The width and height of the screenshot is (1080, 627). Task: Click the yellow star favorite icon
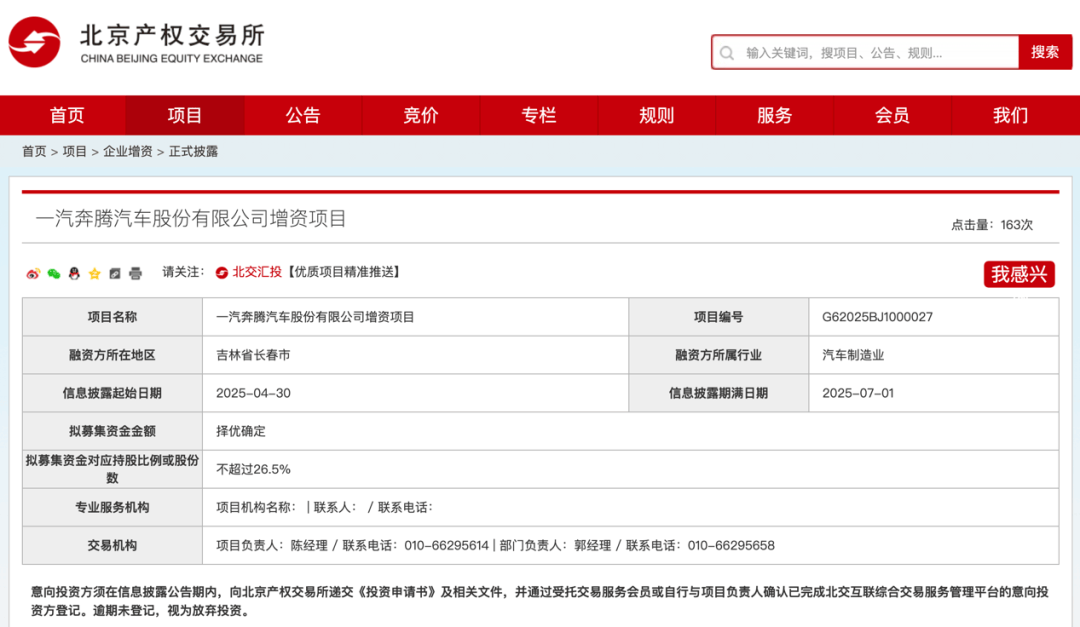coord(94,274)
